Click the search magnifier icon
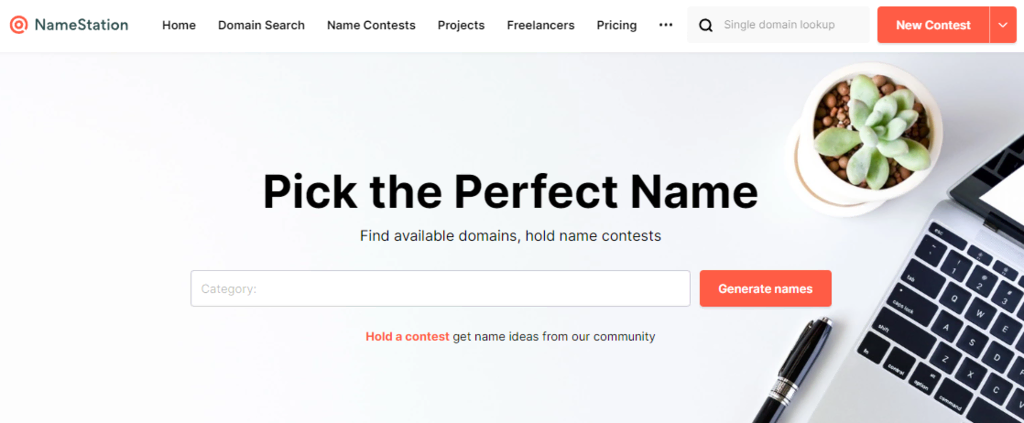This screenshot has height=423, width=1024. [706, 25]
